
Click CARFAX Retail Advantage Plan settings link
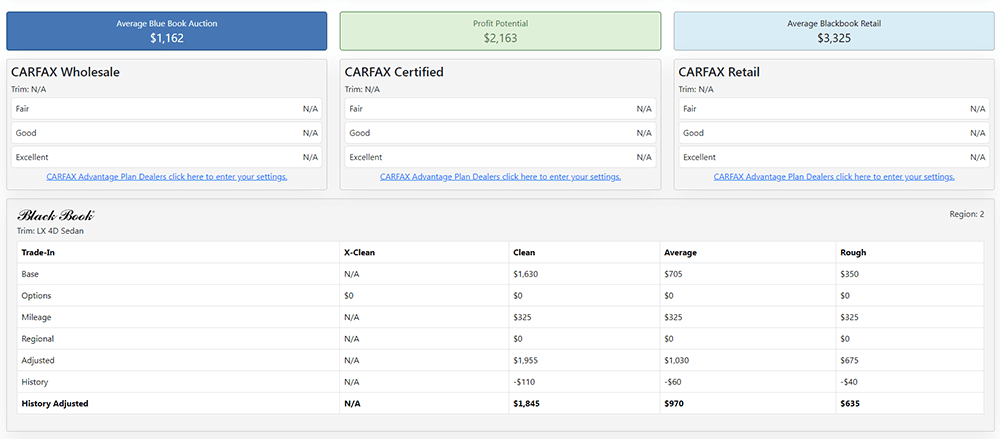(x=834, y=177)
